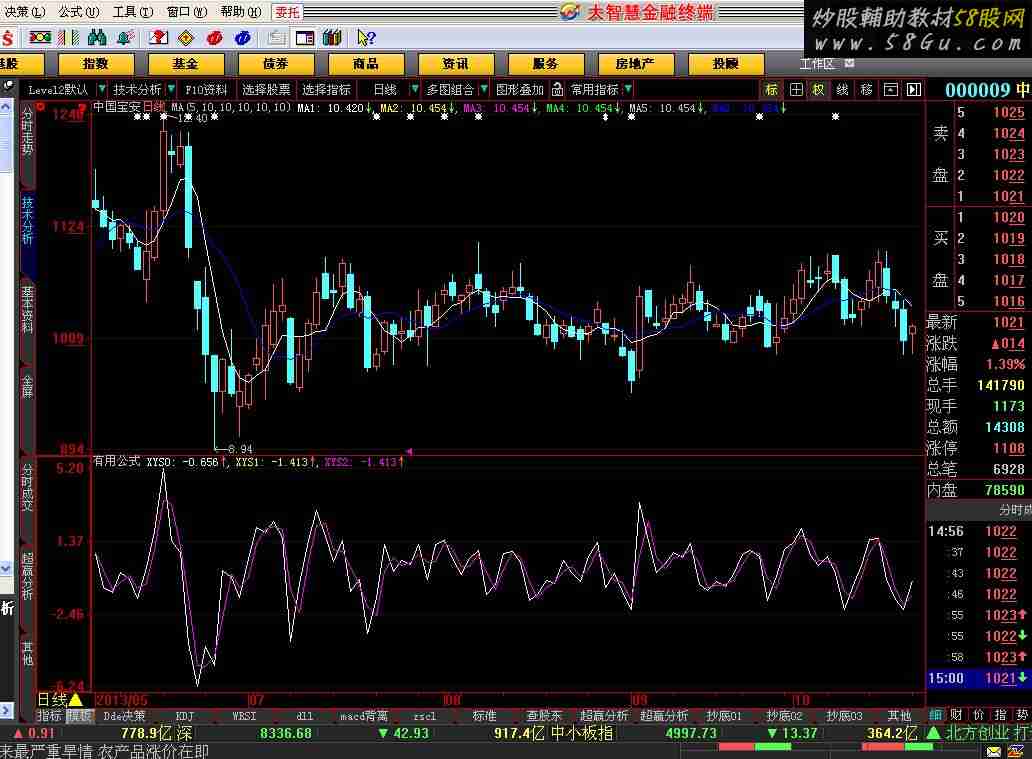The width and height of the screenshot is (1032, 759).
Task: Open the 窗口 menu
Action: (187, 11)
